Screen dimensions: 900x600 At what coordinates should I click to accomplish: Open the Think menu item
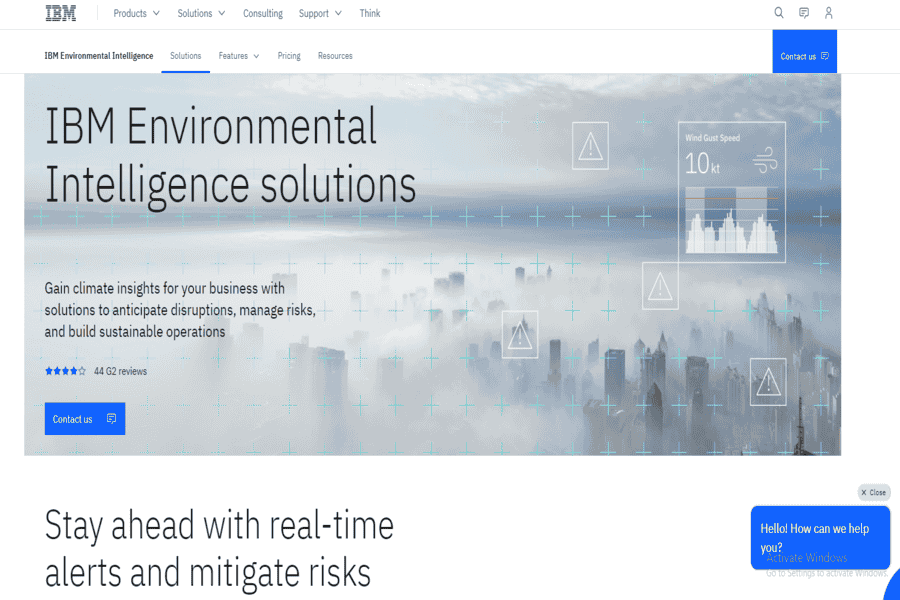370,13
